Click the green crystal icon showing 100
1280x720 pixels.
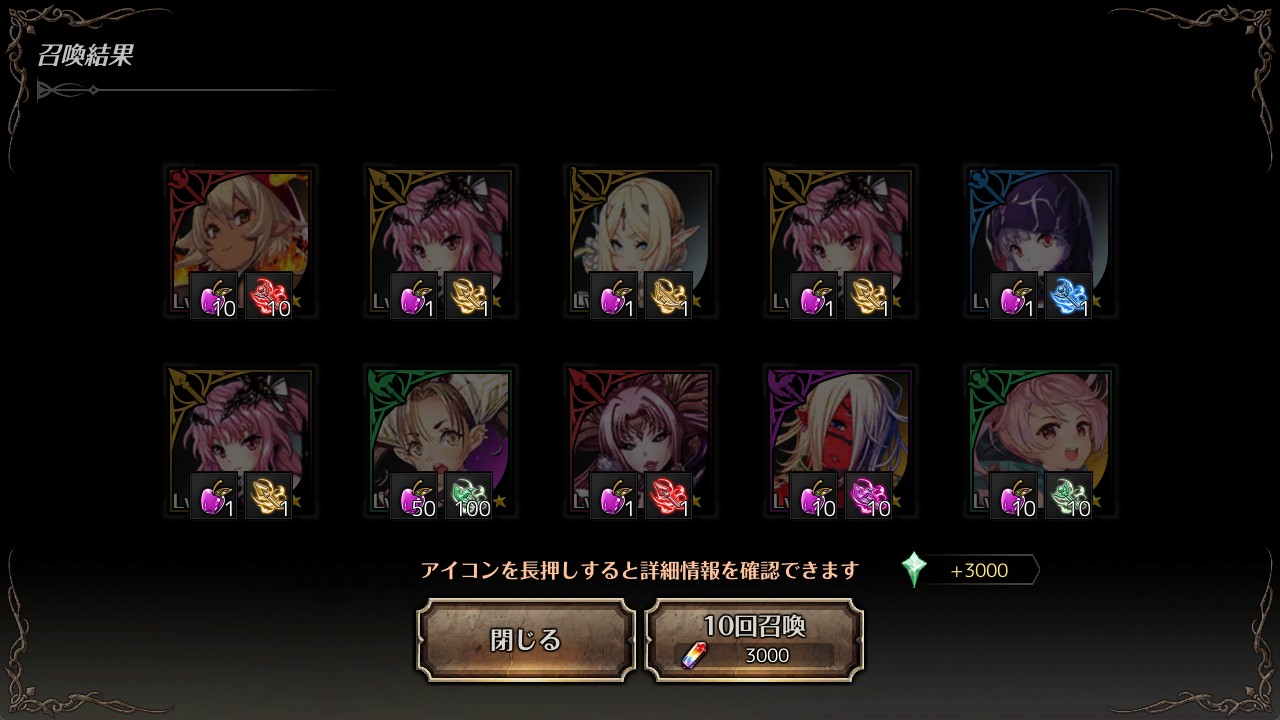coord(468,496)
